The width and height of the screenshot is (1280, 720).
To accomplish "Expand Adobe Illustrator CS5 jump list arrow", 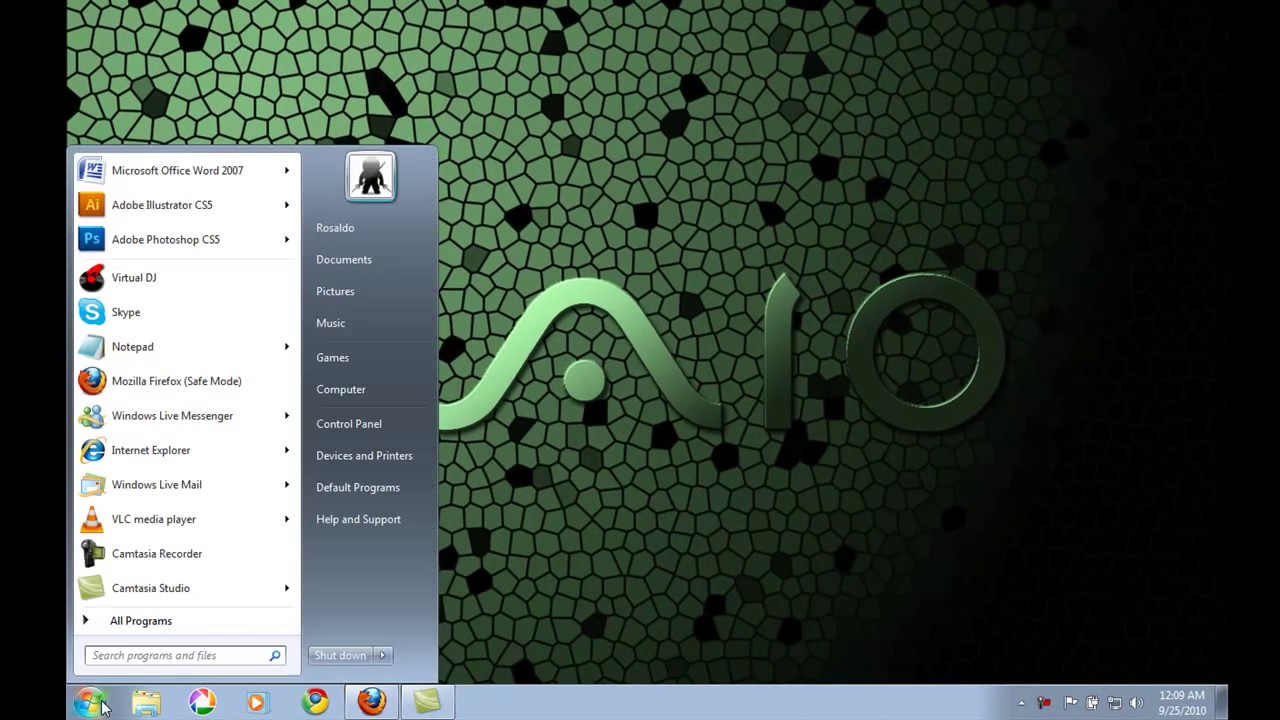I will pyautogui.click(x=286, y=205).
